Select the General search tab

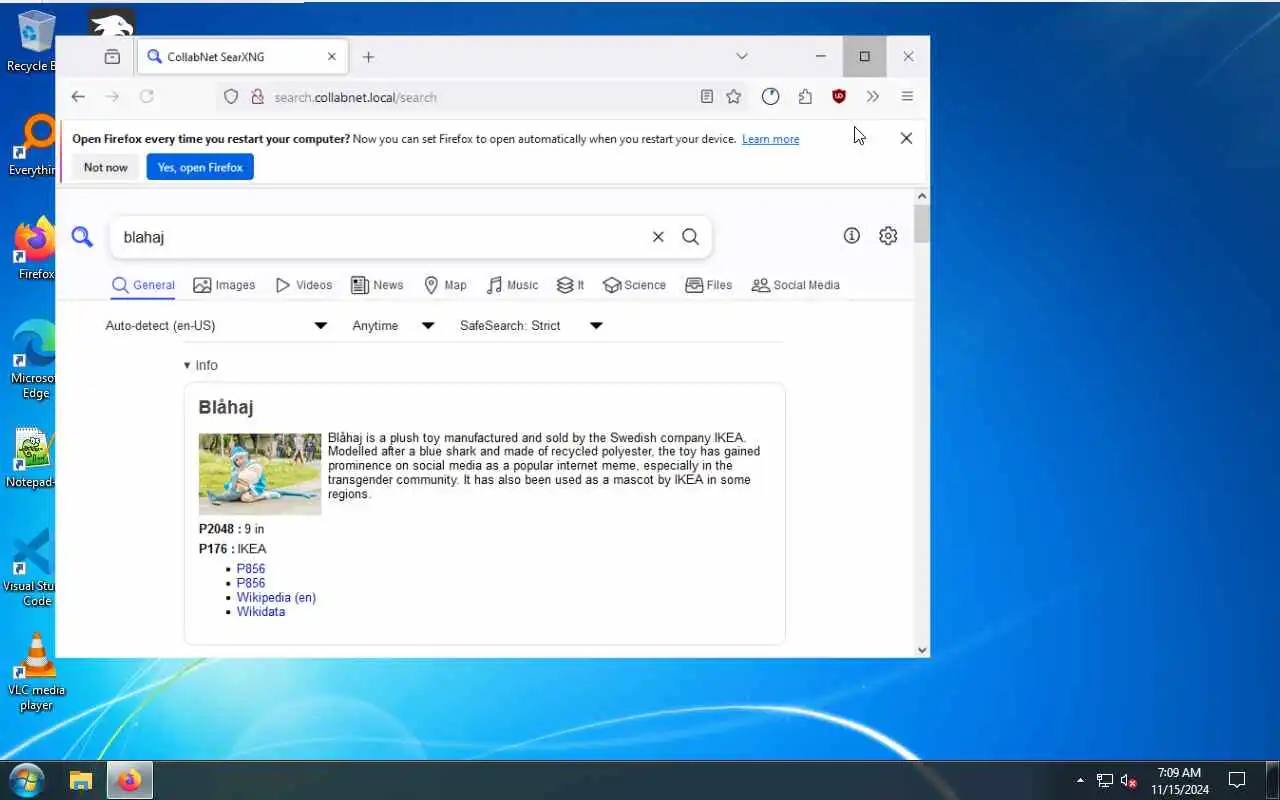click(143, 285)
